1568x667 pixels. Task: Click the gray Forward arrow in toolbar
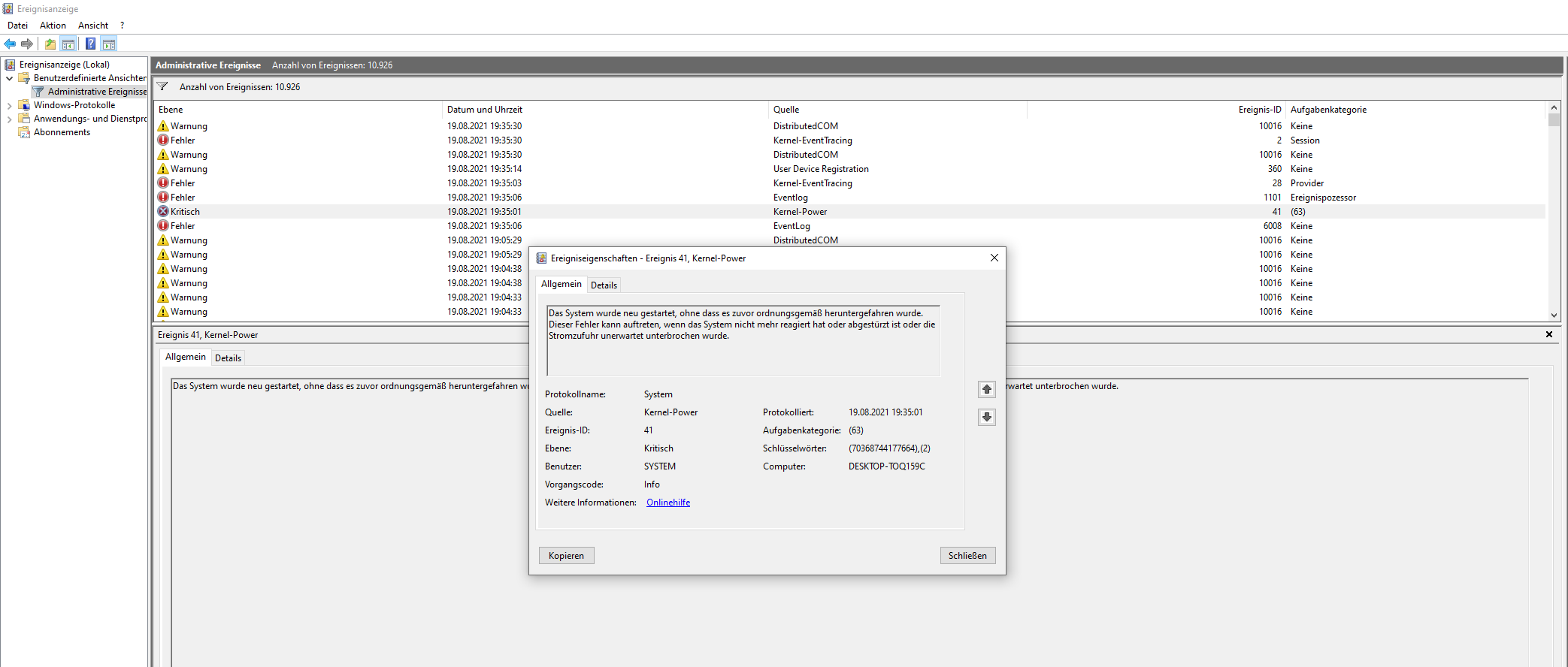[27, 44]
